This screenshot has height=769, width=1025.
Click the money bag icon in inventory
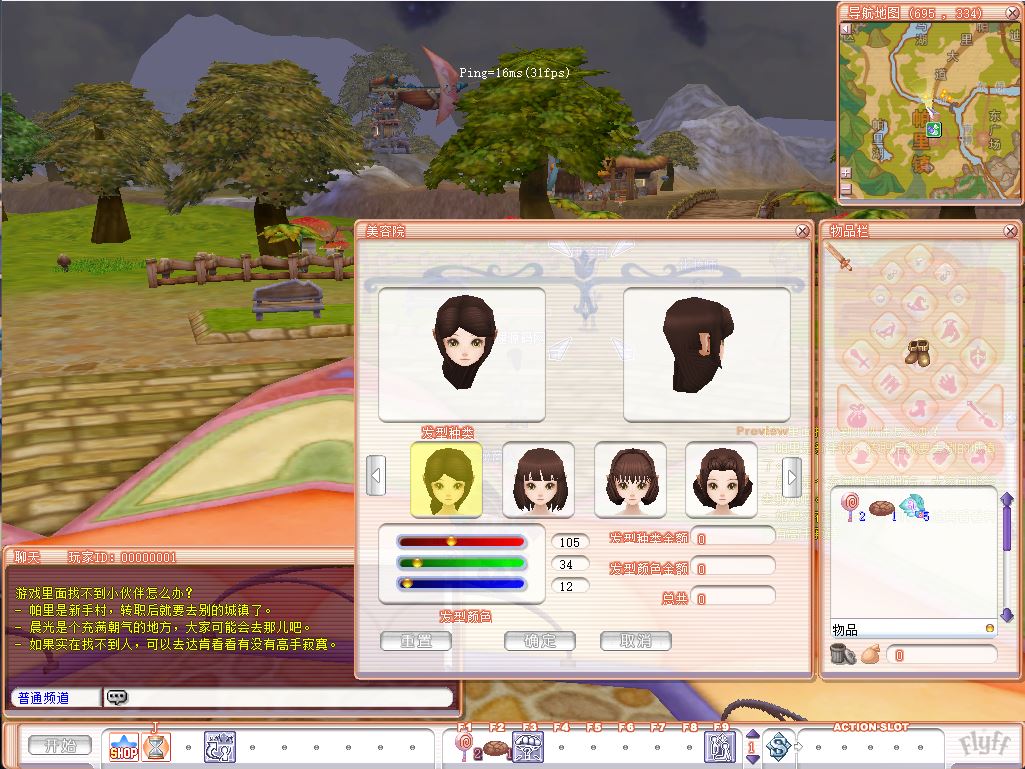pos(869,655)
